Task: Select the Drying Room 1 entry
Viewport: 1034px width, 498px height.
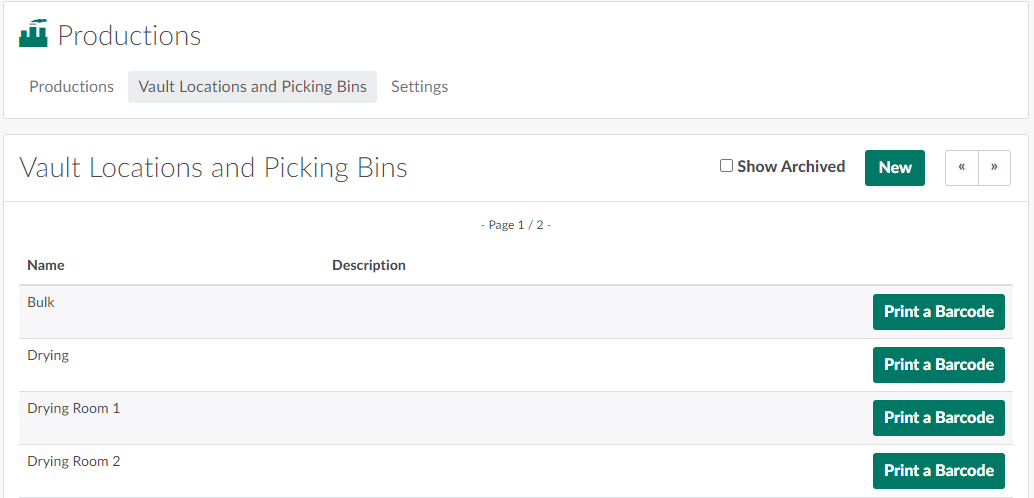Action: [x=73, y=408]
